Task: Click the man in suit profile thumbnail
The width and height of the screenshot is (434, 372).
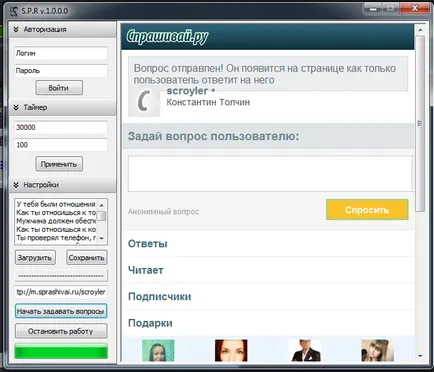Action: [x=304, y=350]
